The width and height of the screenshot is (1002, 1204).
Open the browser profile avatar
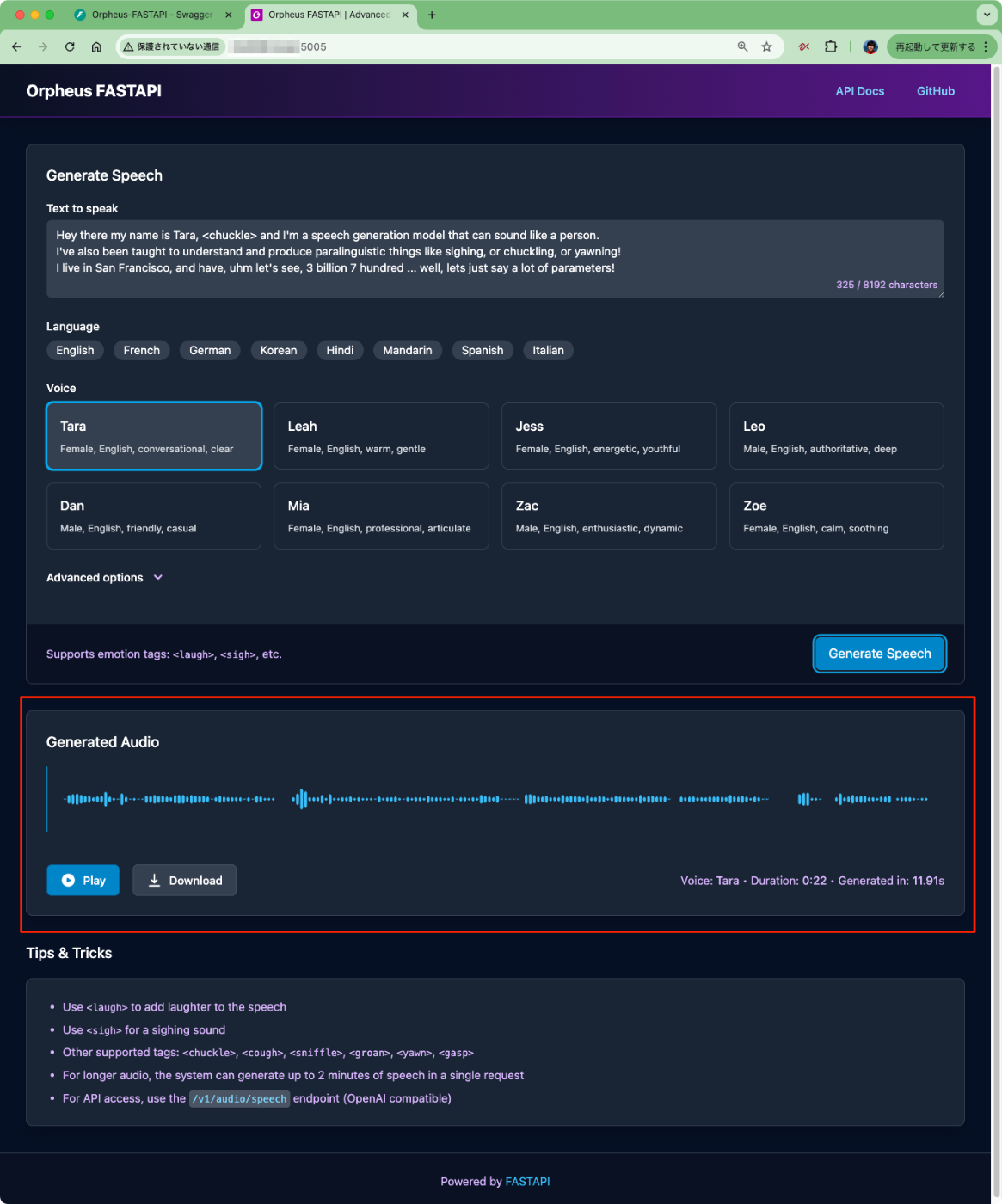pos(870,46)
